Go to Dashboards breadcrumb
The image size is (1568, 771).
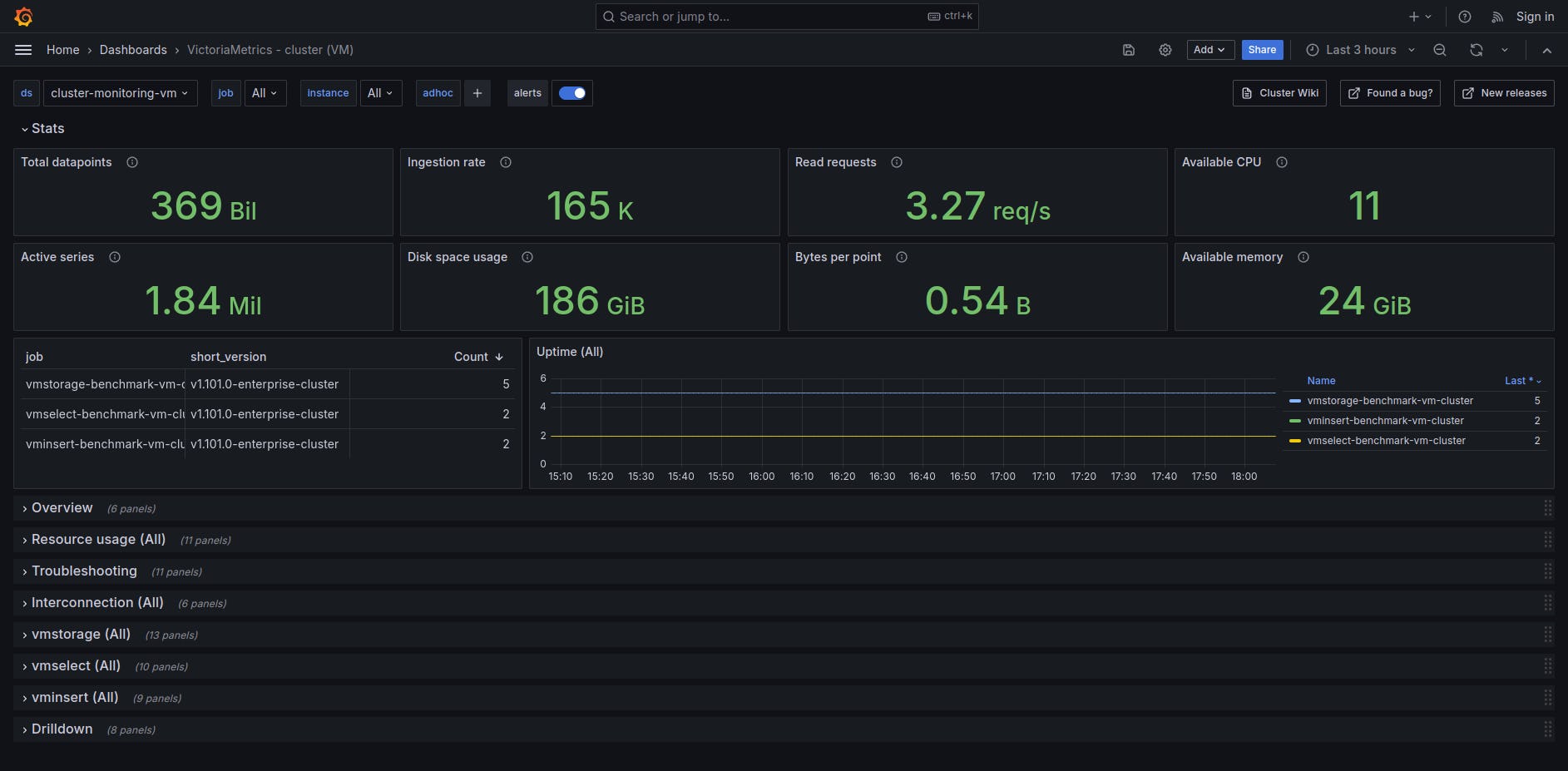click(133, 50)
